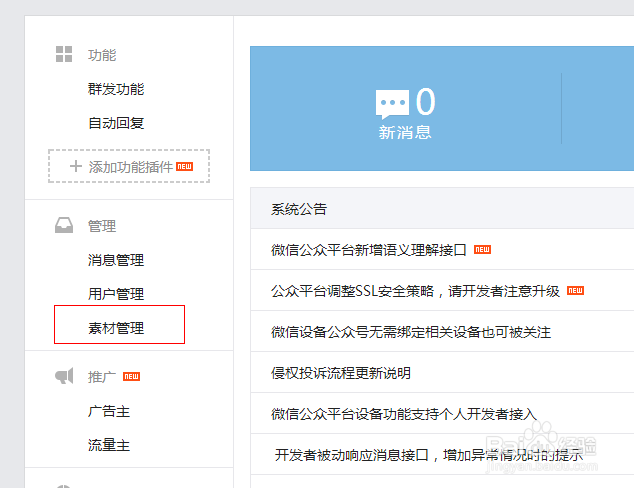Click the 功能 grid icon
This screenshot has width=634, height=488.
[x=64, y=54]
